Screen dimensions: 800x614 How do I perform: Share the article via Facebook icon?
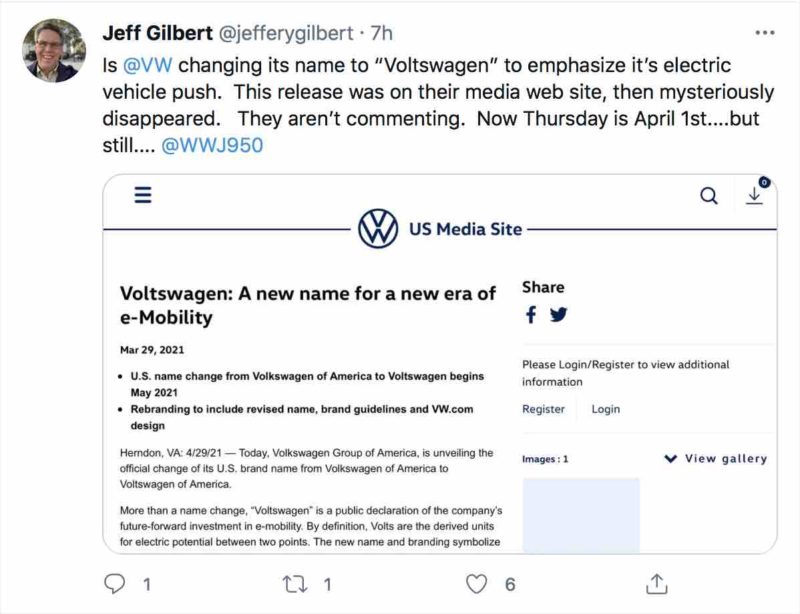pyautogui.click(x=531, y=315)
